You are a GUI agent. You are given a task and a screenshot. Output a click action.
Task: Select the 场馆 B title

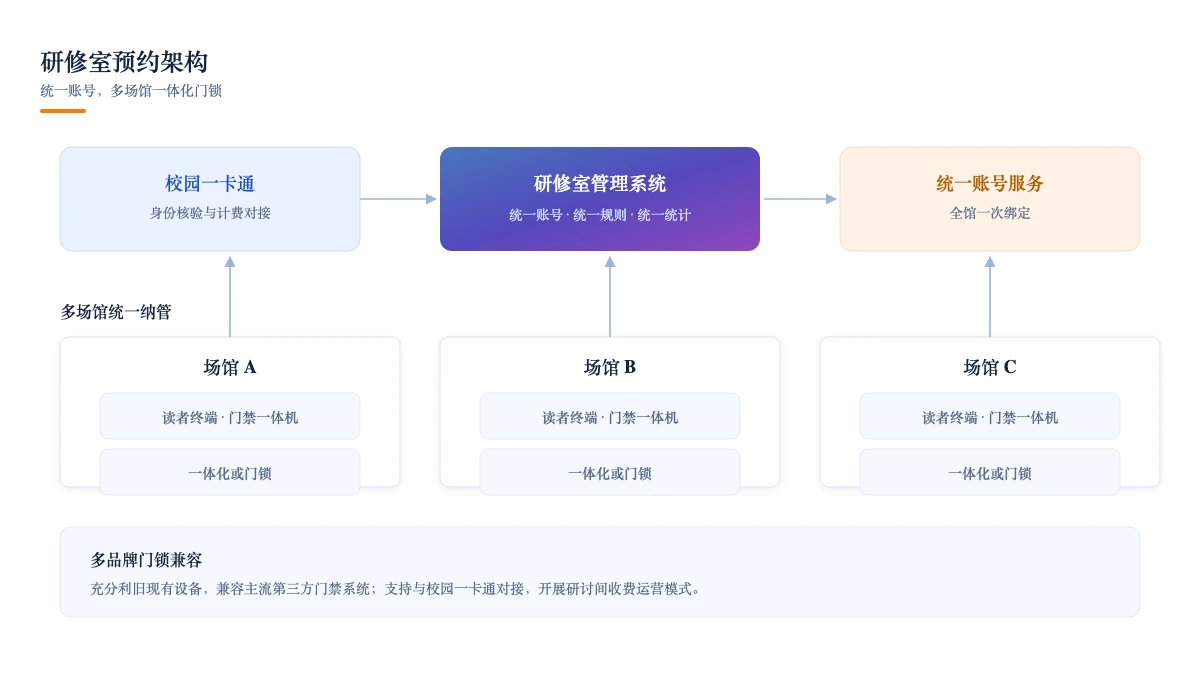[610, 367]
